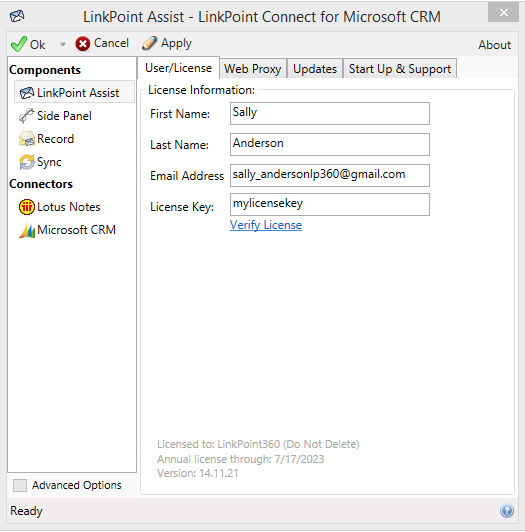
Task: Select the LinkPoint Assist envelope icon
Action: pos(26,93)
